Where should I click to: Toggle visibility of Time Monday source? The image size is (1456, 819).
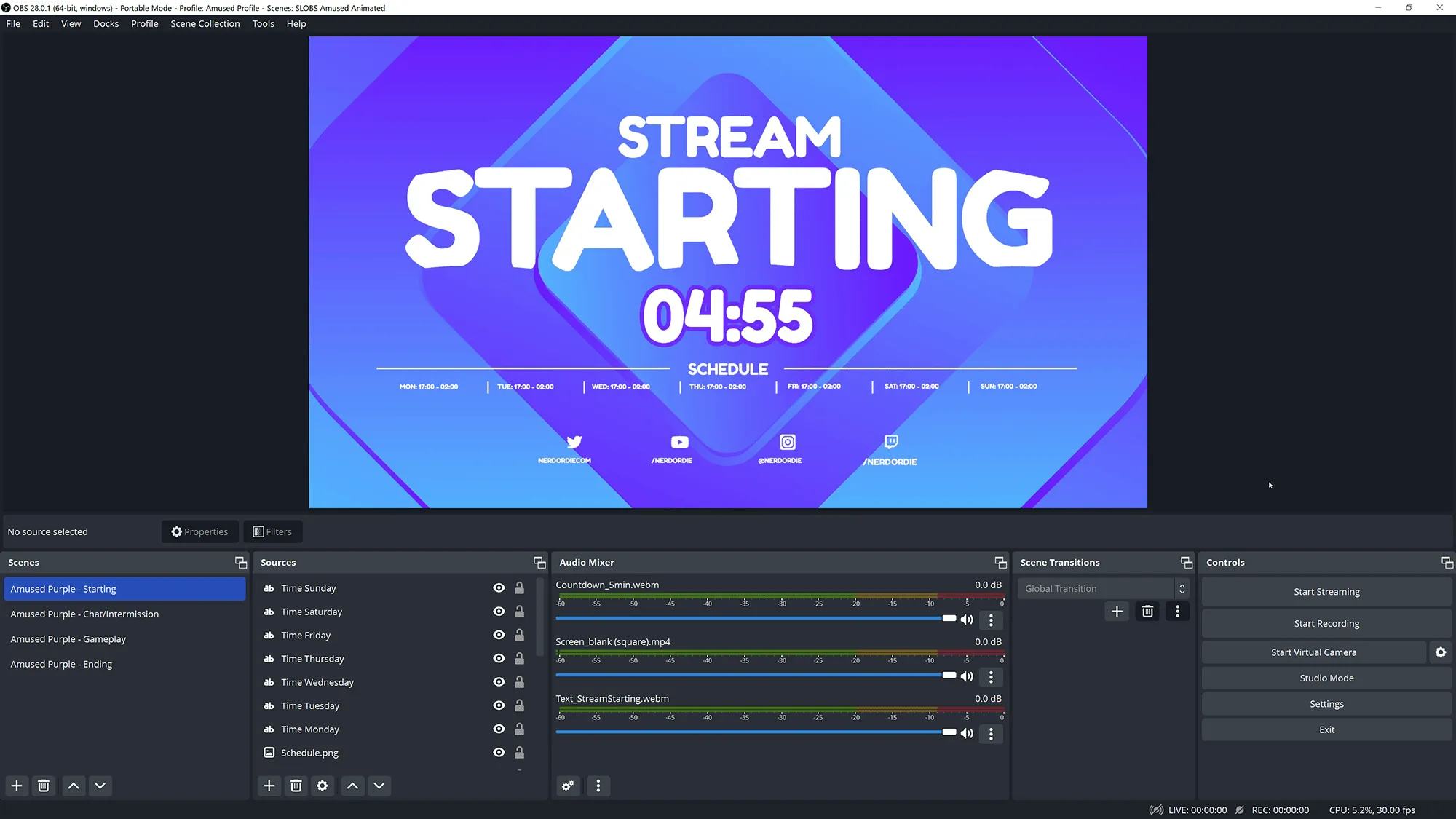click(498, 729)
